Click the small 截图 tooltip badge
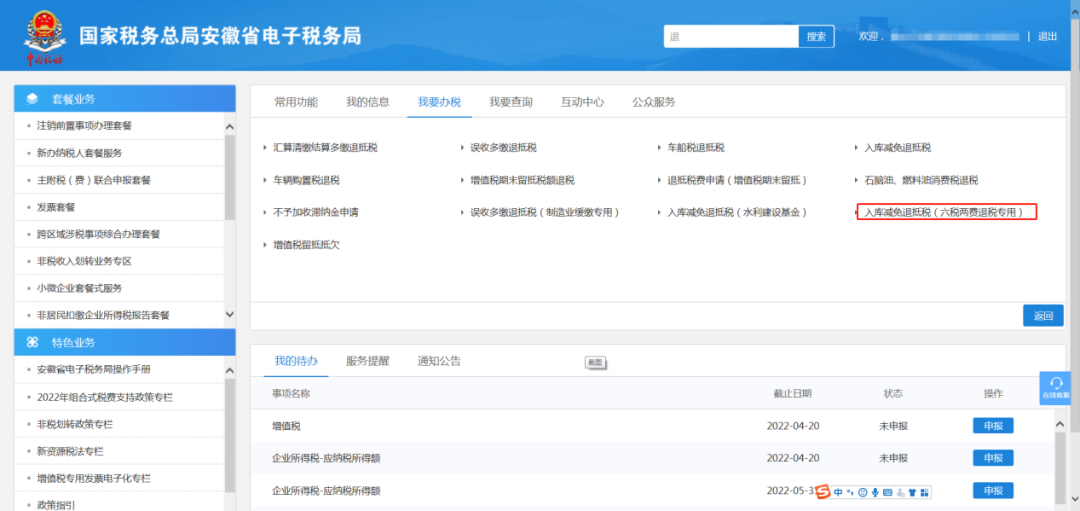 point(594,362)
